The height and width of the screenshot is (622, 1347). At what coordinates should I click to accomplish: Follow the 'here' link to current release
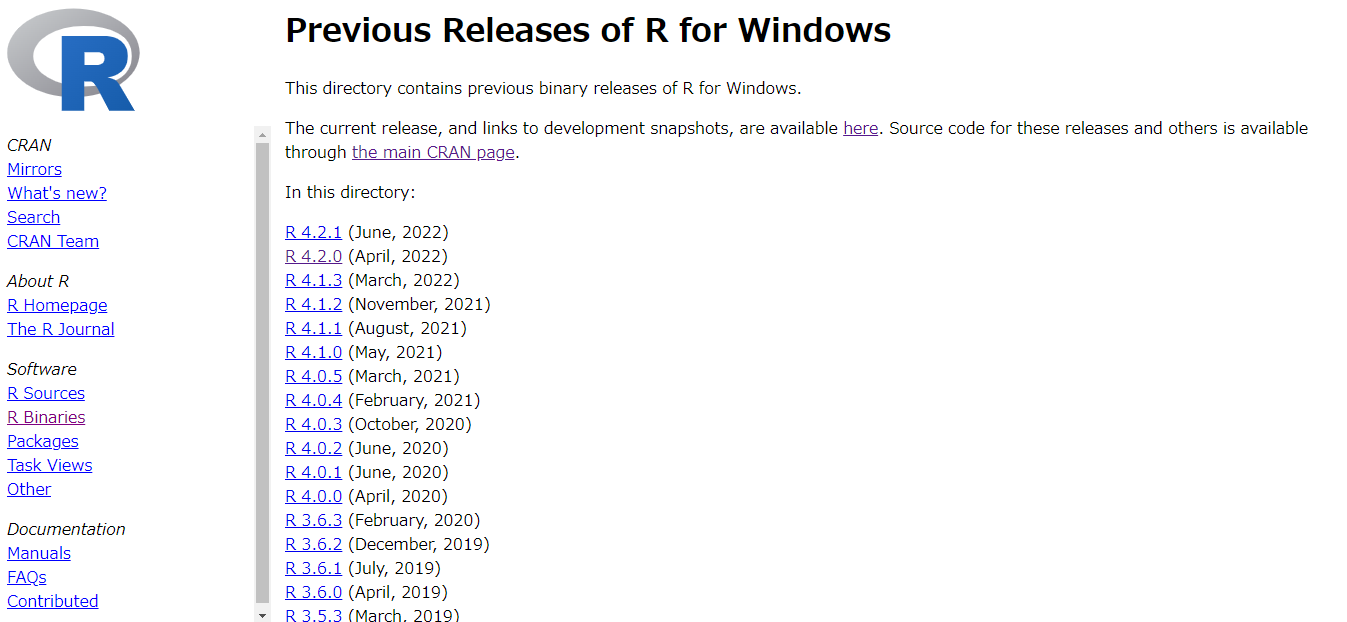click(860, 128)
